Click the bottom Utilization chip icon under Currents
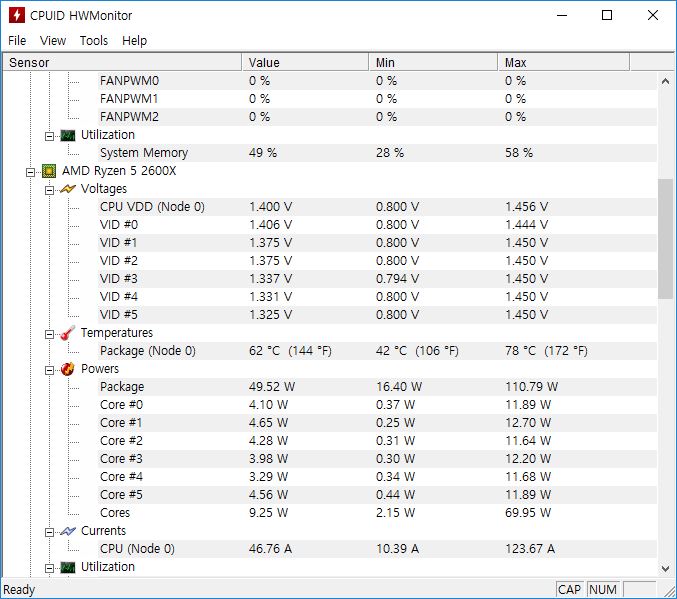 tap(68, 567)
